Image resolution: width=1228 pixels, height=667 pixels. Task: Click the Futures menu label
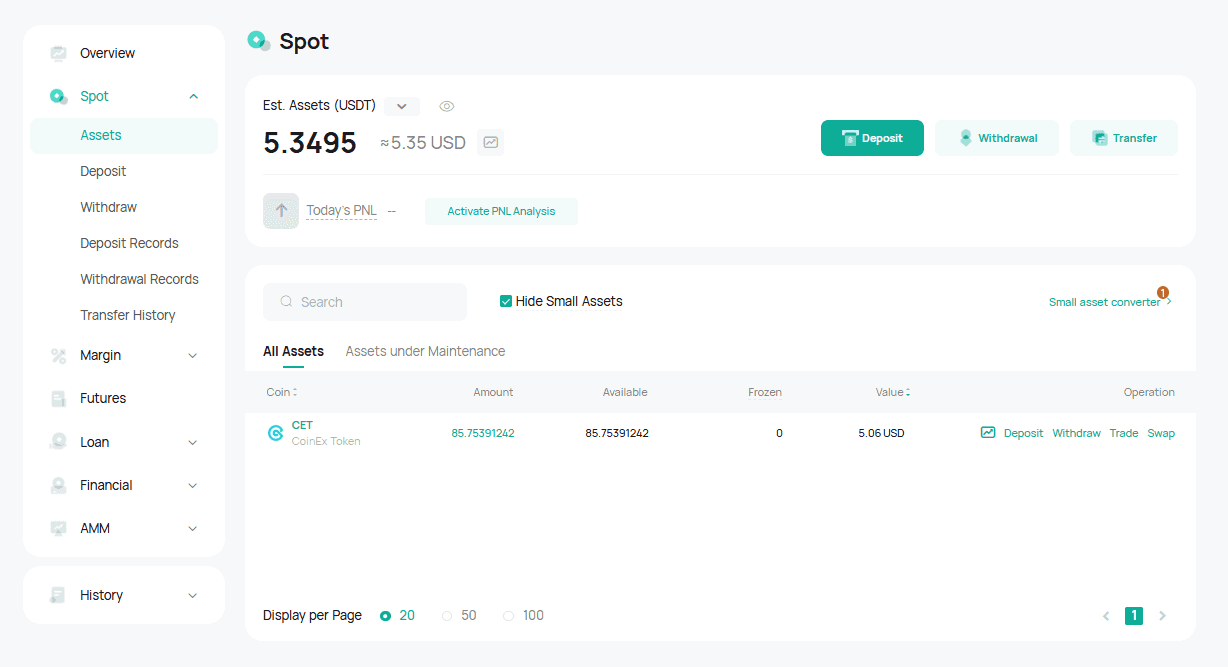pyautogui.click(x=103, y=399)
